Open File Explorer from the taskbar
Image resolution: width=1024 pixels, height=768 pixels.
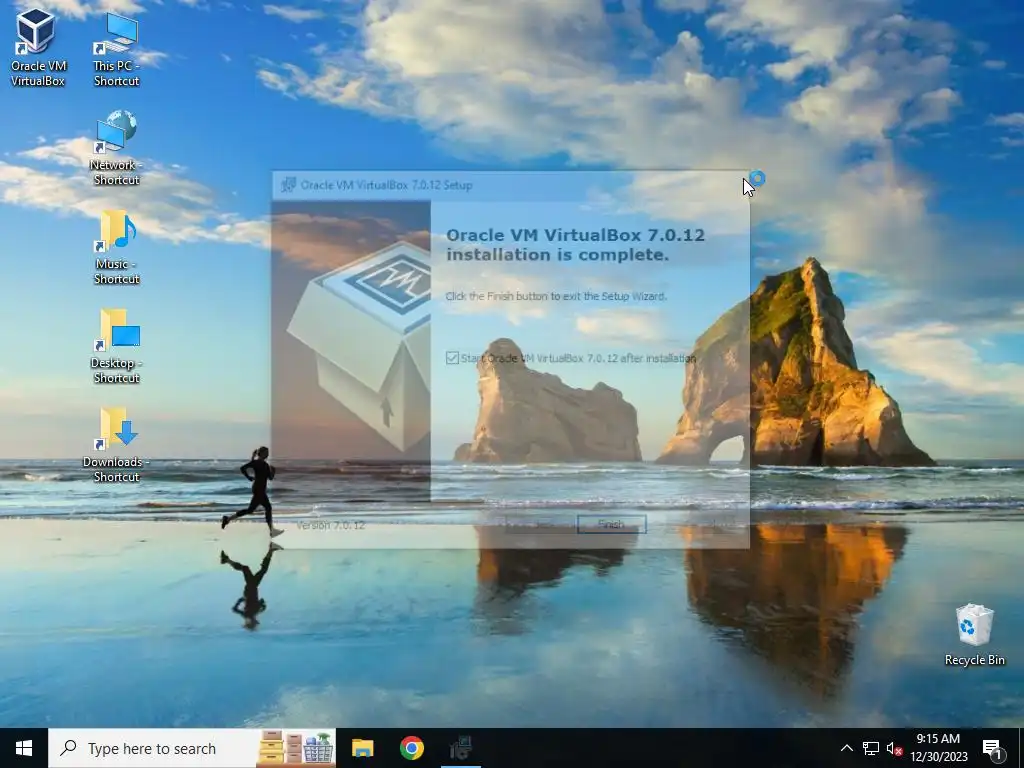(362, 748)
